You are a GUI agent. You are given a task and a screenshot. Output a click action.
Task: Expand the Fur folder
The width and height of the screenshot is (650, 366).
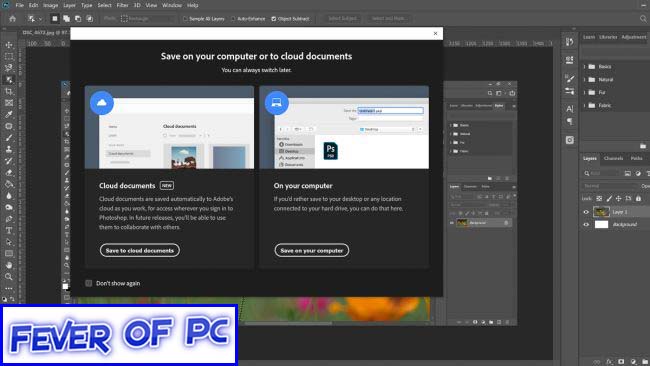(x=585, y=92)
